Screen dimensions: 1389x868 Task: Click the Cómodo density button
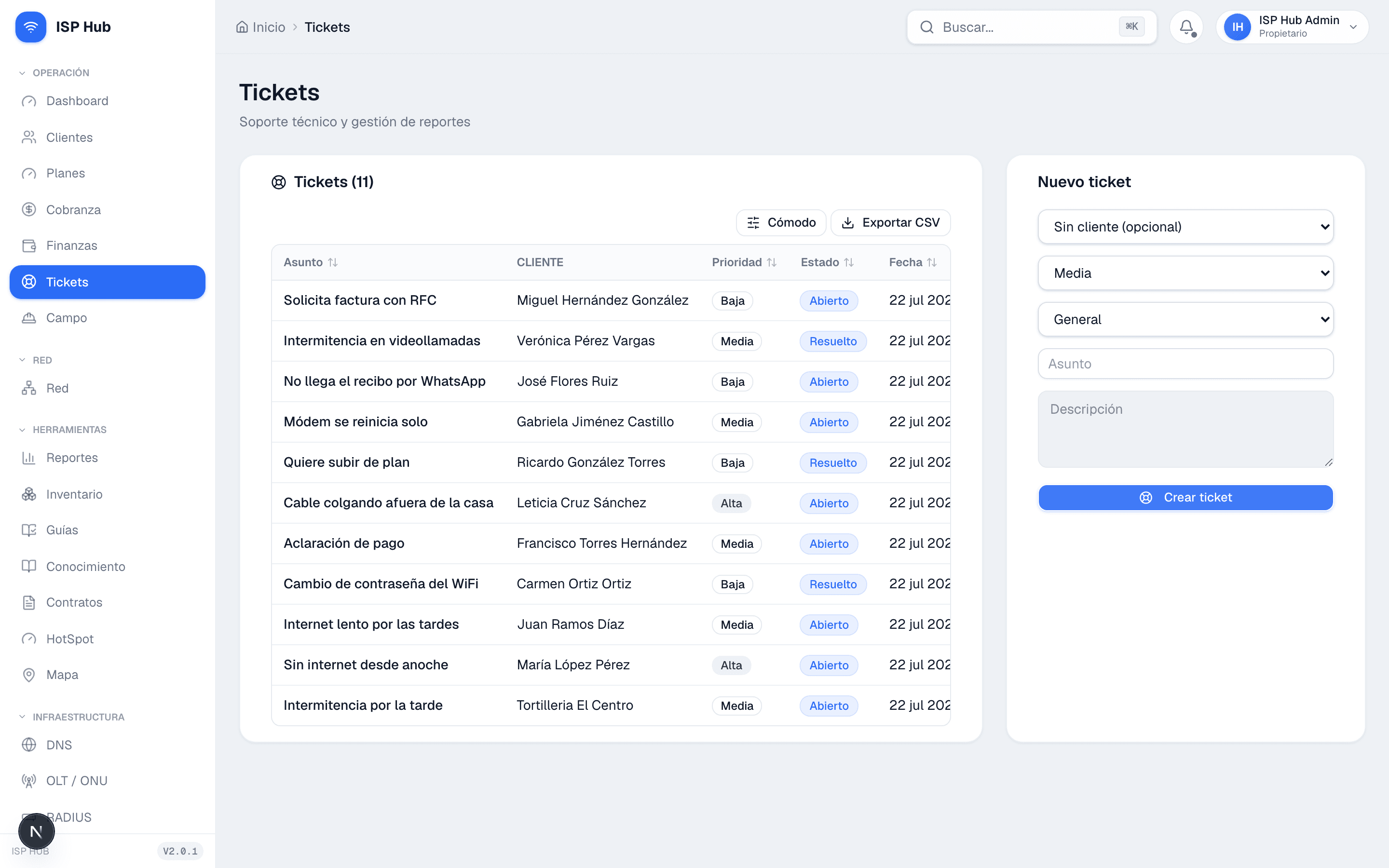[x=781, y=223]
